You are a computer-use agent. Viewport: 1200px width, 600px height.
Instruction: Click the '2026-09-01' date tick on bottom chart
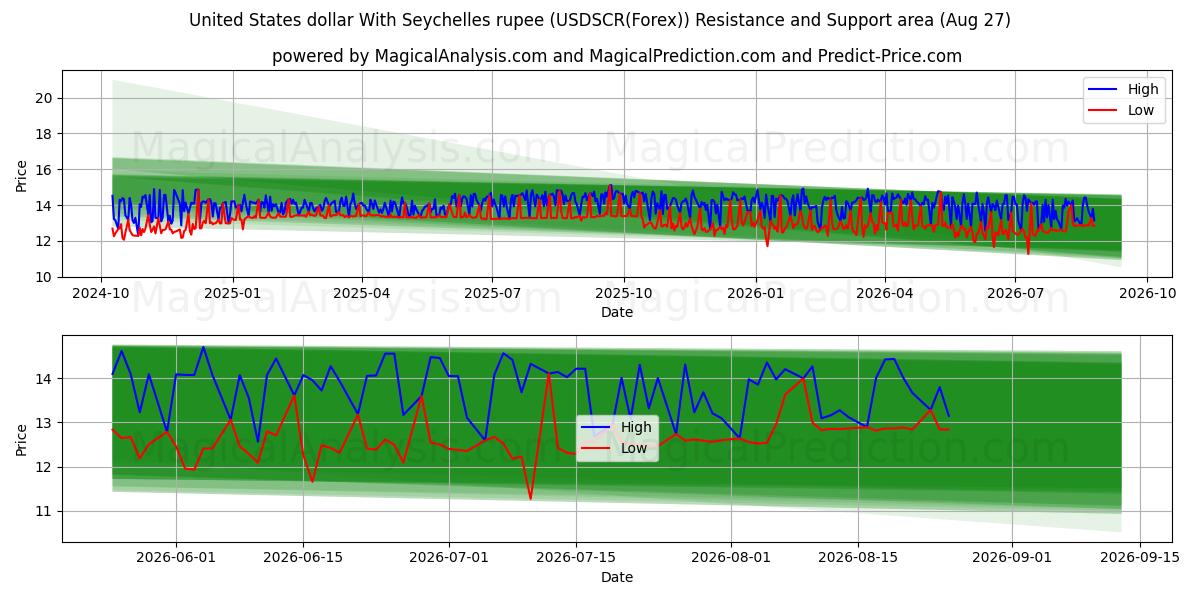coord(1012,560)
